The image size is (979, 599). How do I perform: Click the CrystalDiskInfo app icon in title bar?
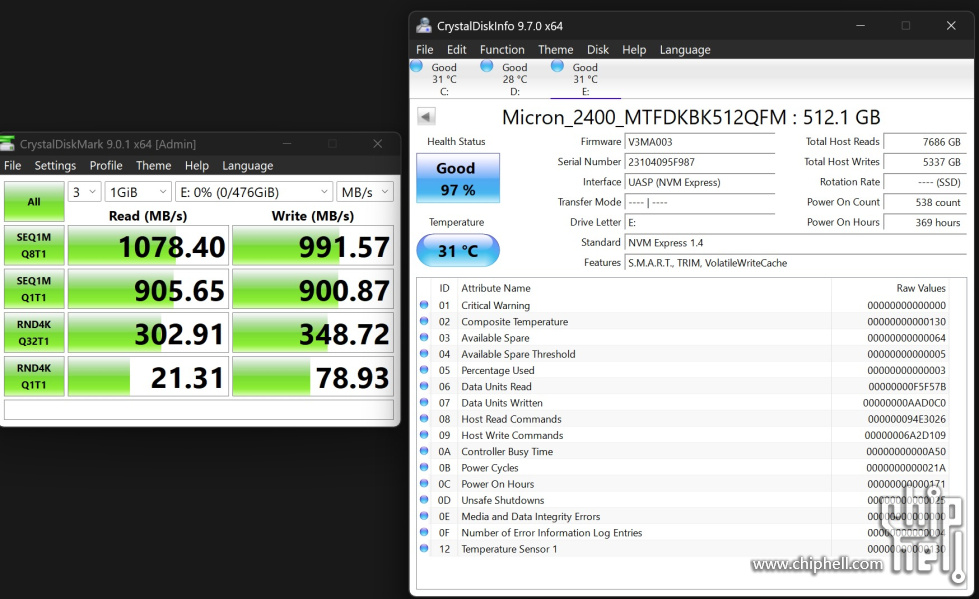[424, 26]
